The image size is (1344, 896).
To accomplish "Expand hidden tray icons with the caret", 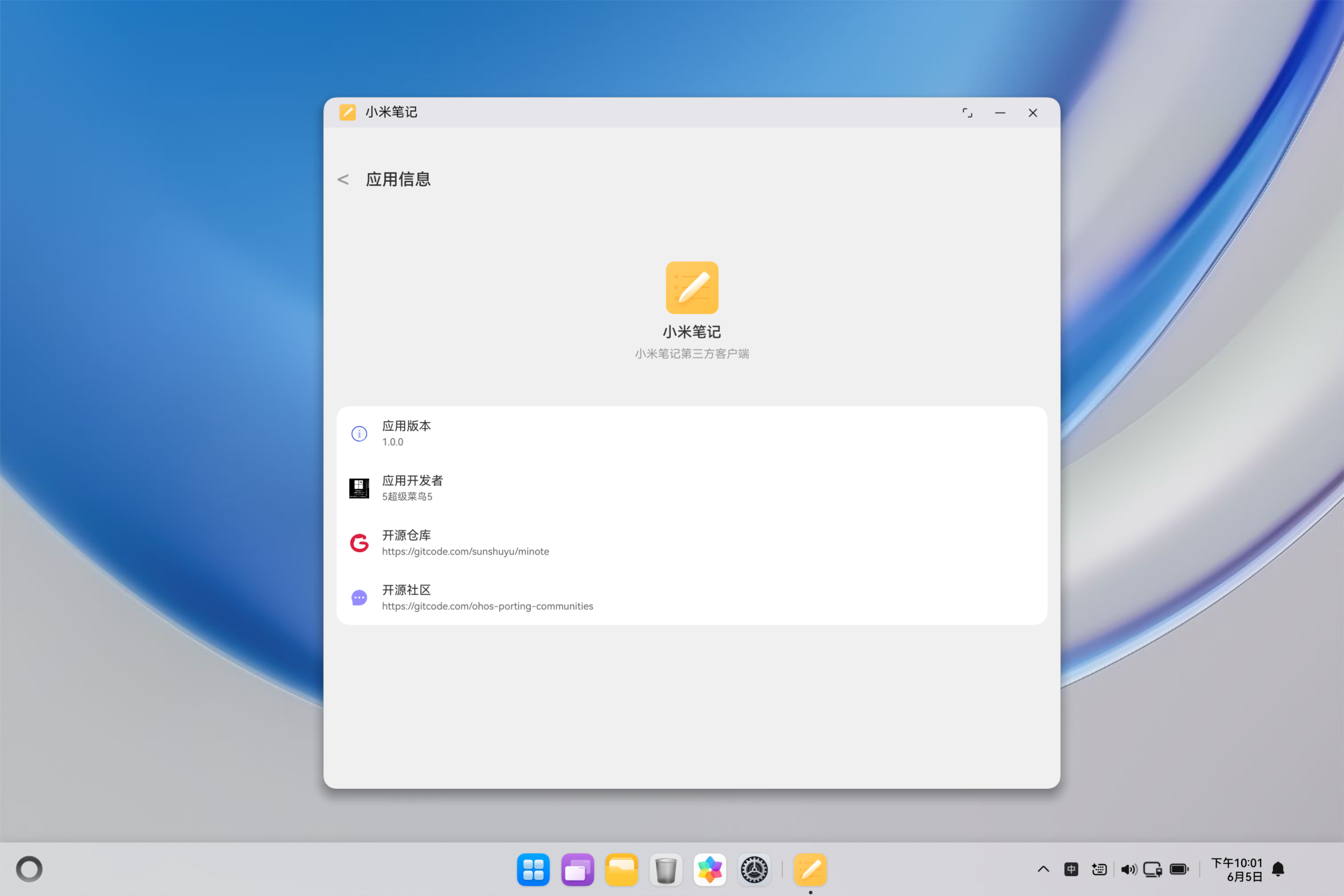I will [1043, 869].
